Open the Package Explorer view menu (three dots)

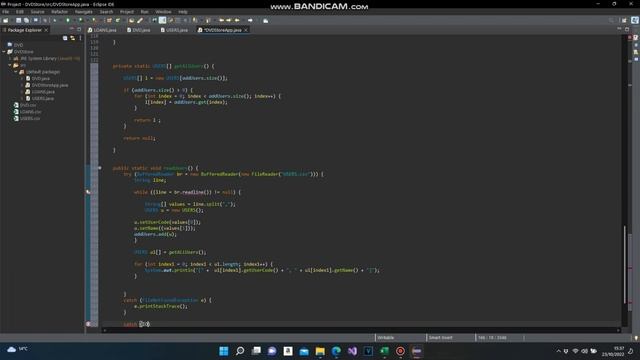(80, 38)
